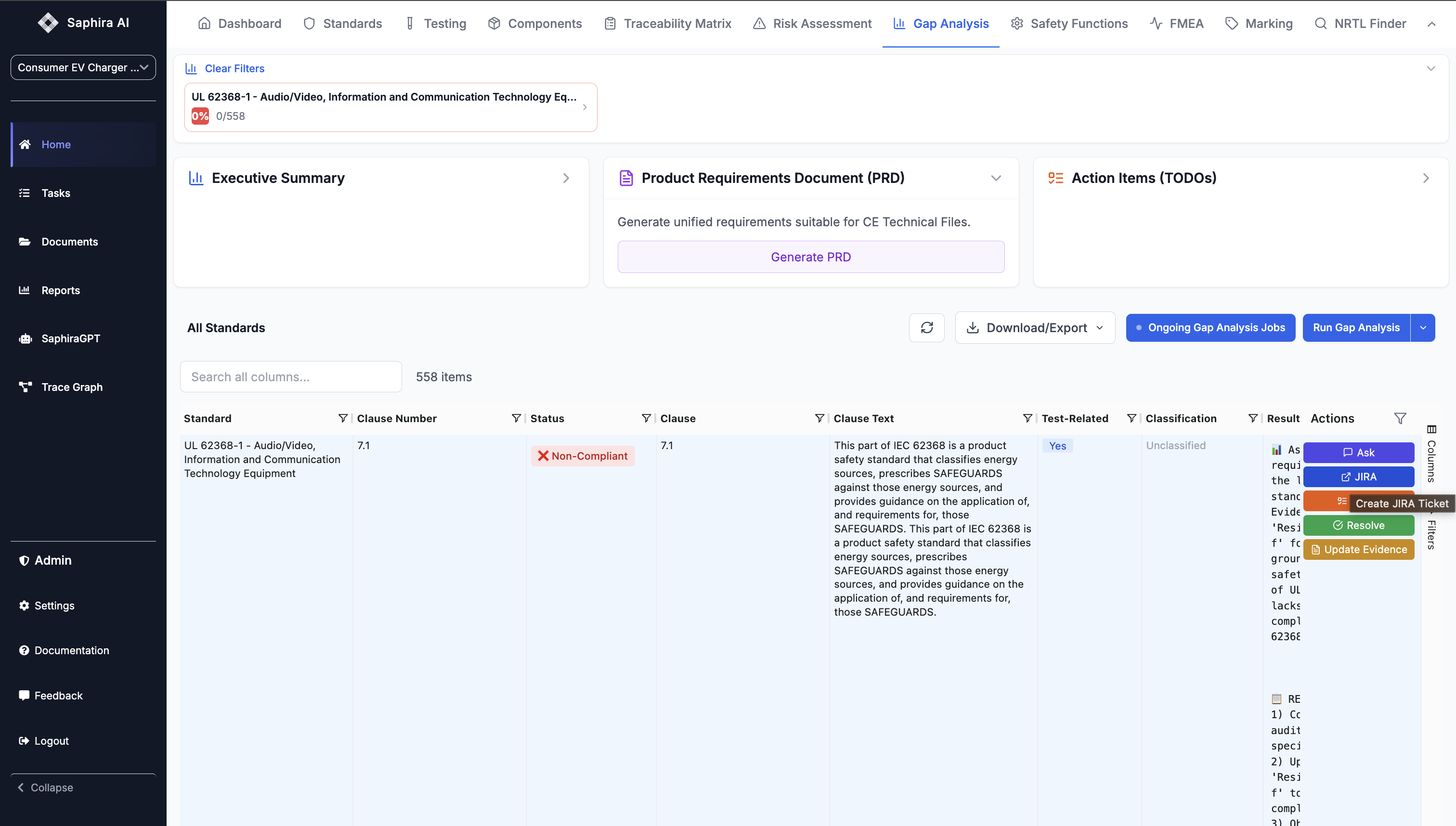Collapse the Product Requirements Document card

coord(996,178)
